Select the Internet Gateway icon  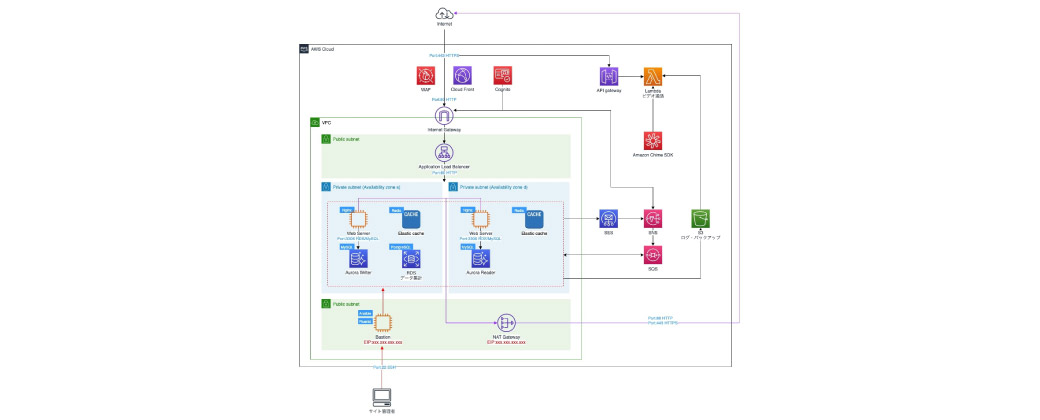click(x=444, y=117)
